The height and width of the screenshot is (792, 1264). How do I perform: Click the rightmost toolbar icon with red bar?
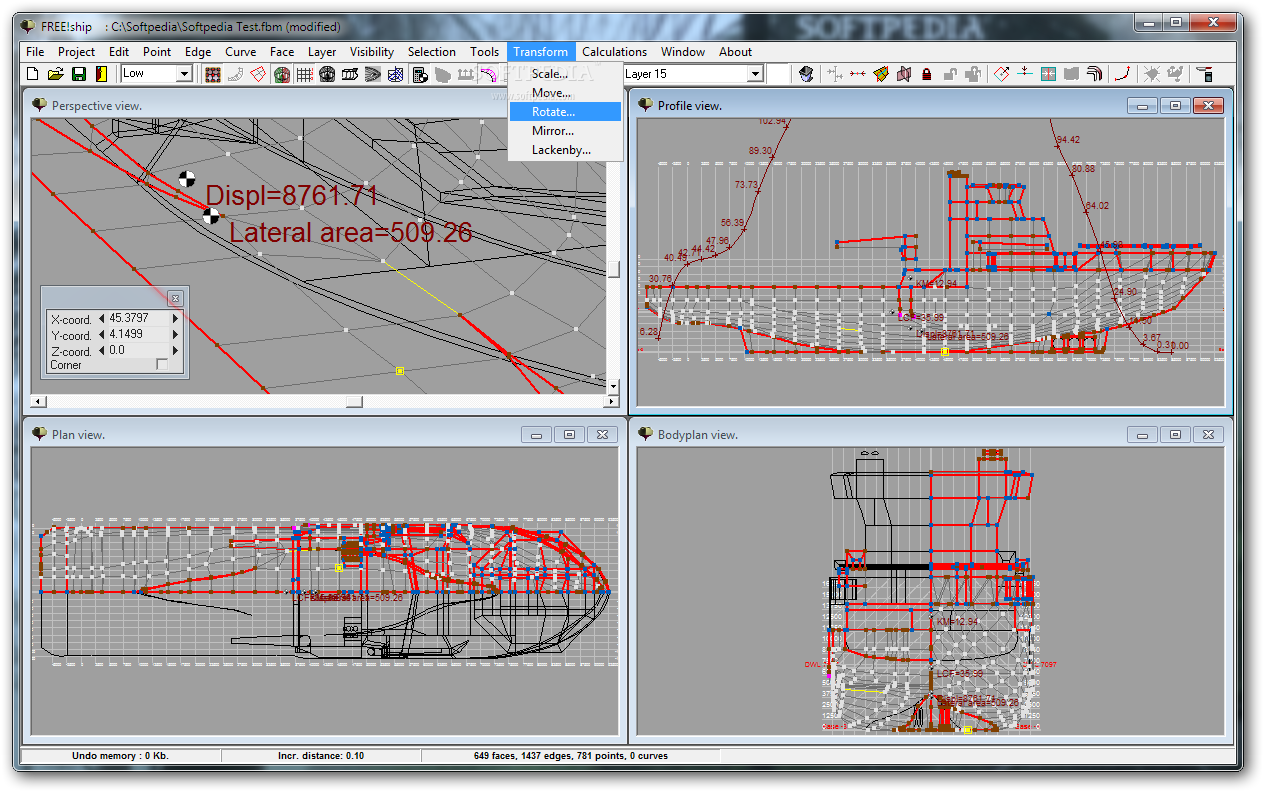[1205, 74]
